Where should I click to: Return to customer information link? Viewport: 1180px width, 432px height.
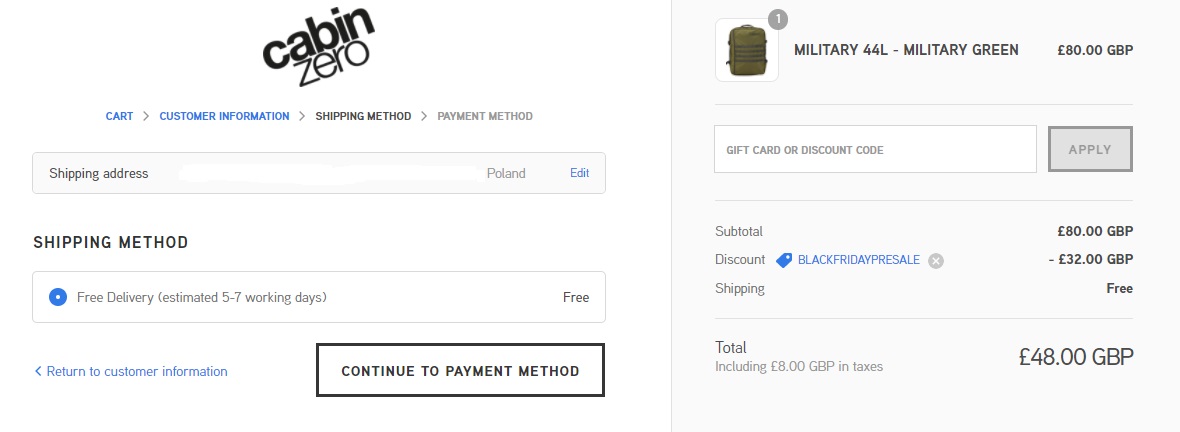pos(131,371)
